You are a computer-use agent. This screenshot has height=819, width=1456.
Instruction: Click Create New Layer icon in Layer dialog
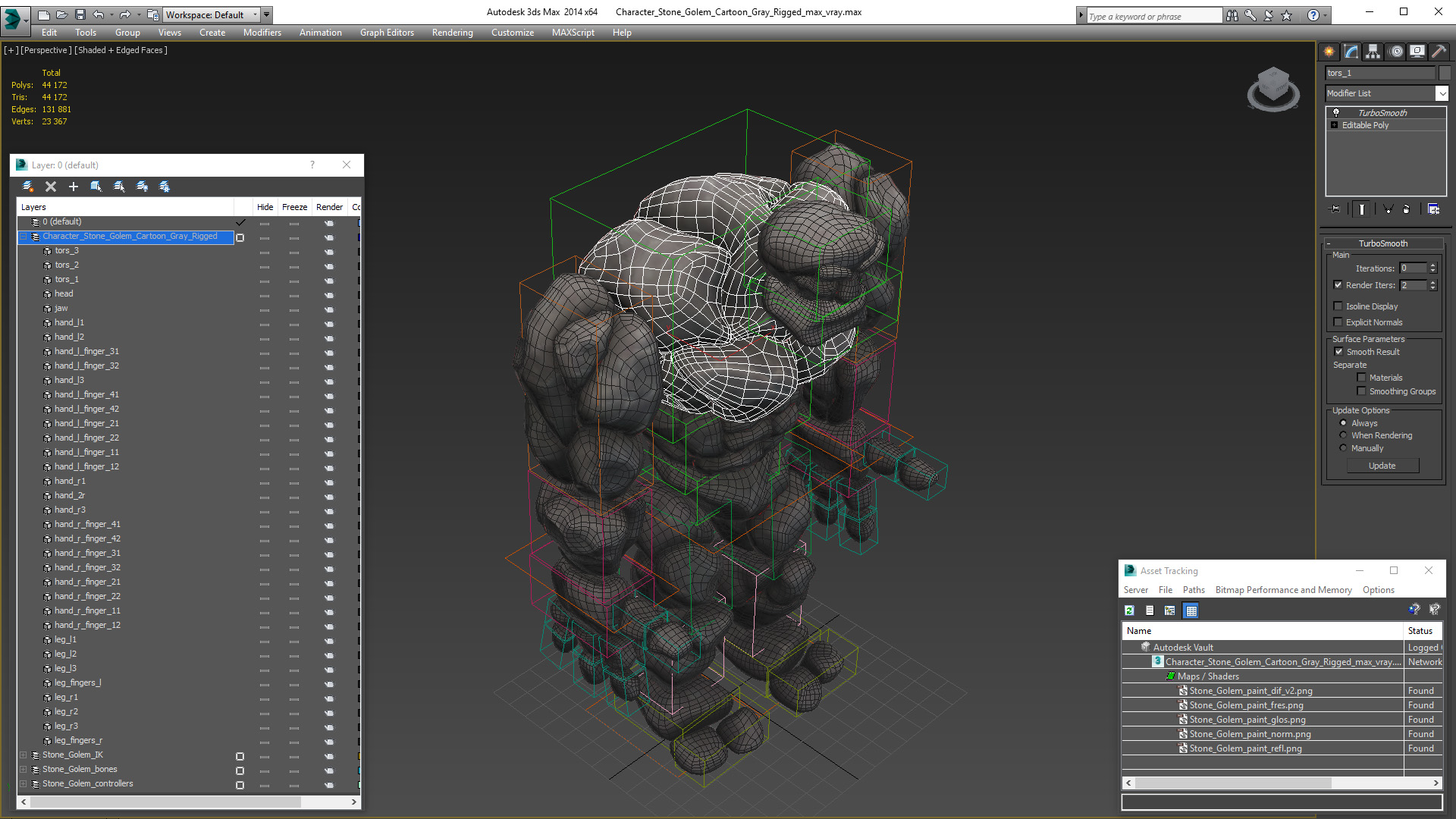[28, 187]
